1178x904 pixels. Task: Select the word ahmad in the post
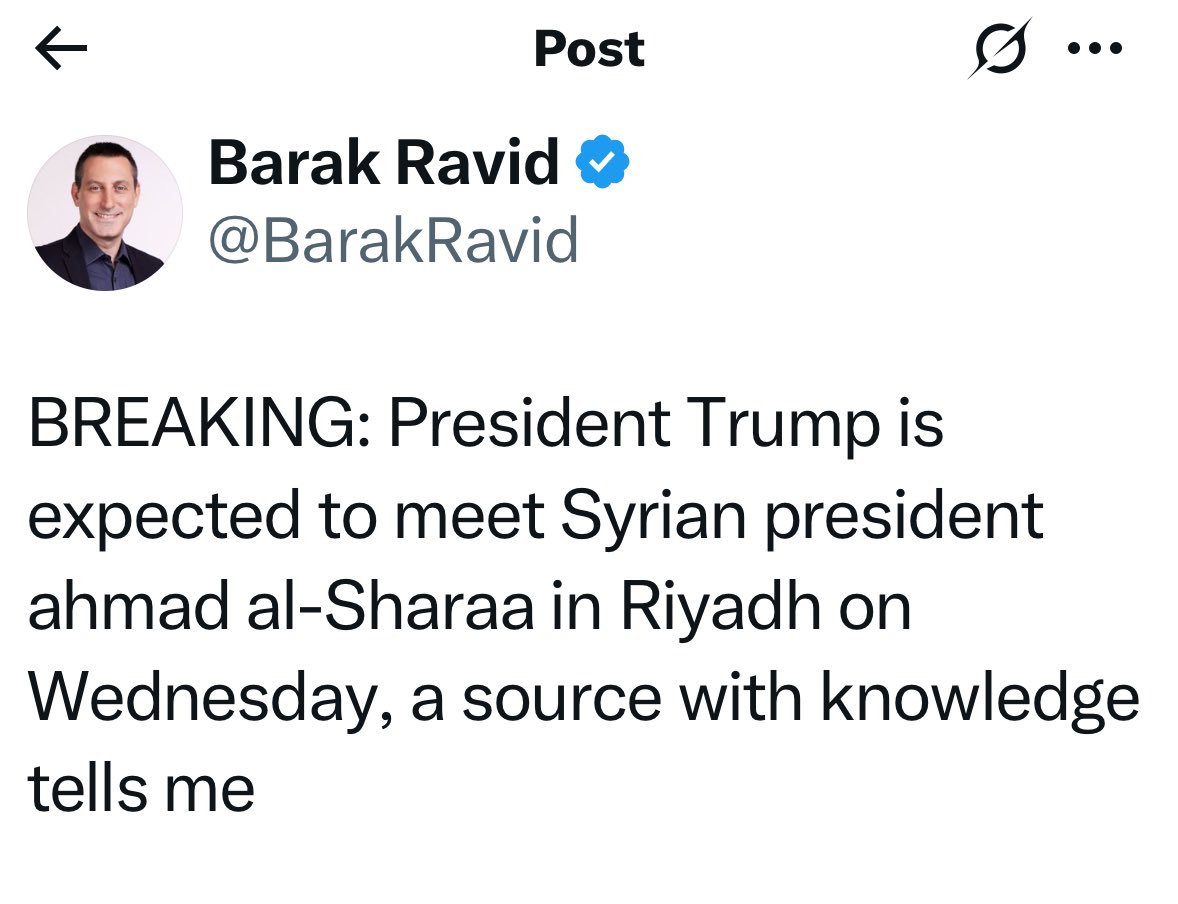122,608
